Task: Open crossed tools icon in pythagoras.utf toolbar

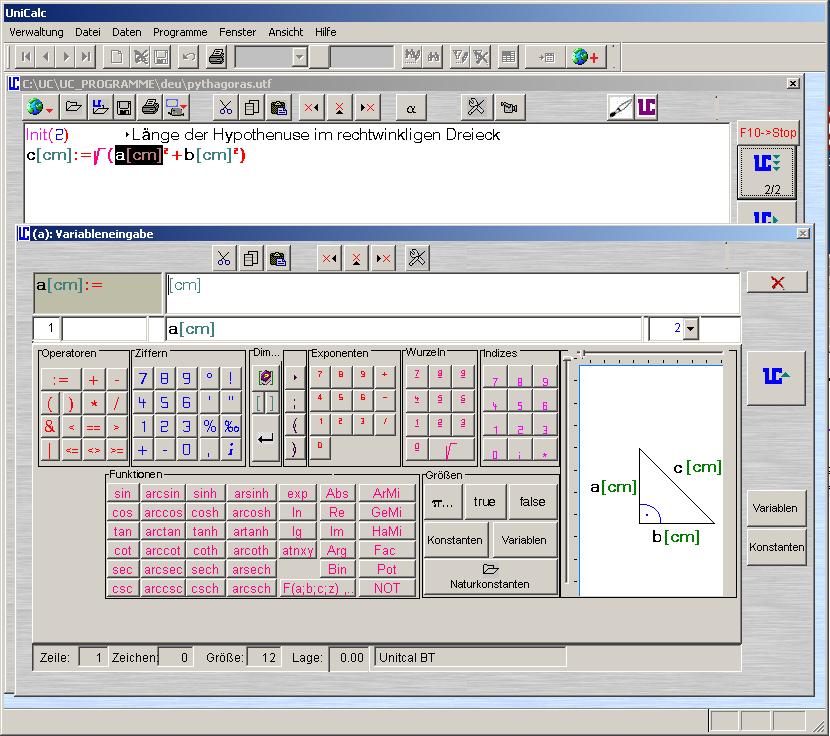Action: click(476, 107)
